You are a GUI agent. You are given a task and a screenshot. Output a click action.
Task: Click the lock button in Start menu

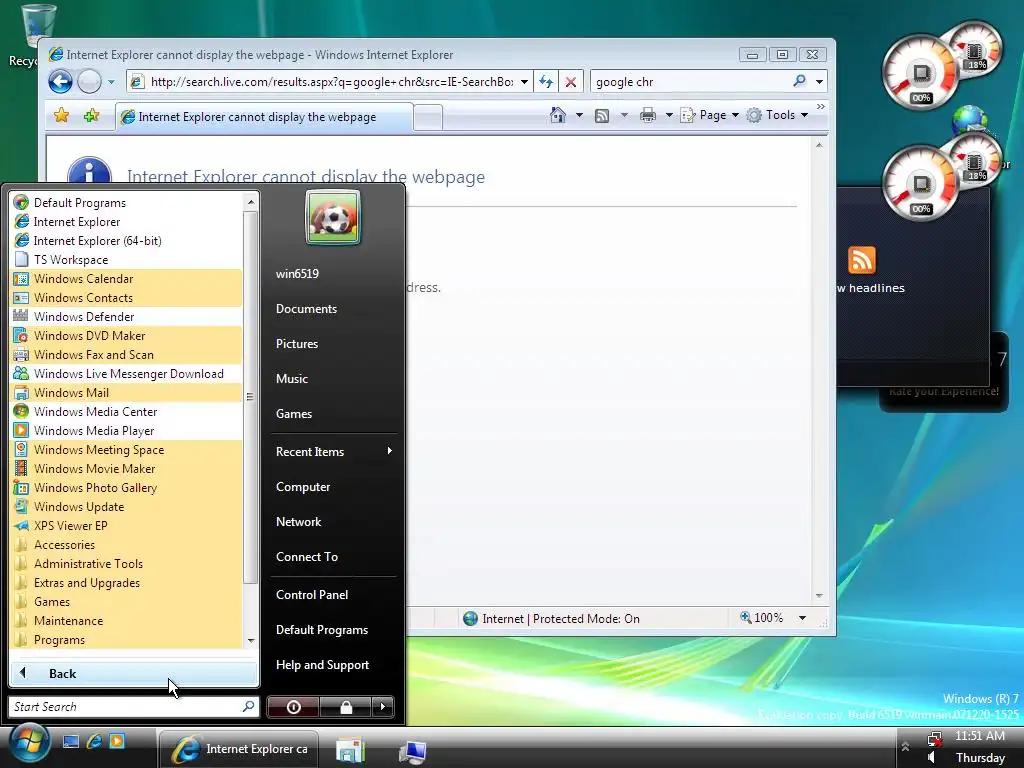coord(345,707)
